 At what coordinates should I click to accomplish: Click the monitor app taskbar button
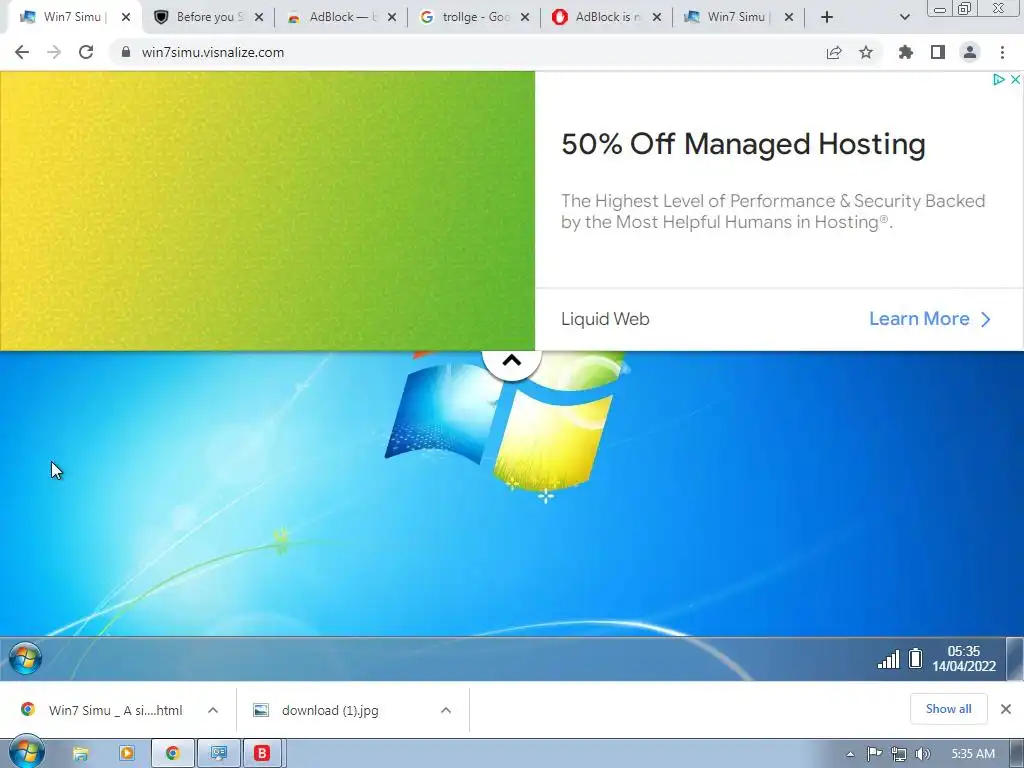(x=218, y=754)
